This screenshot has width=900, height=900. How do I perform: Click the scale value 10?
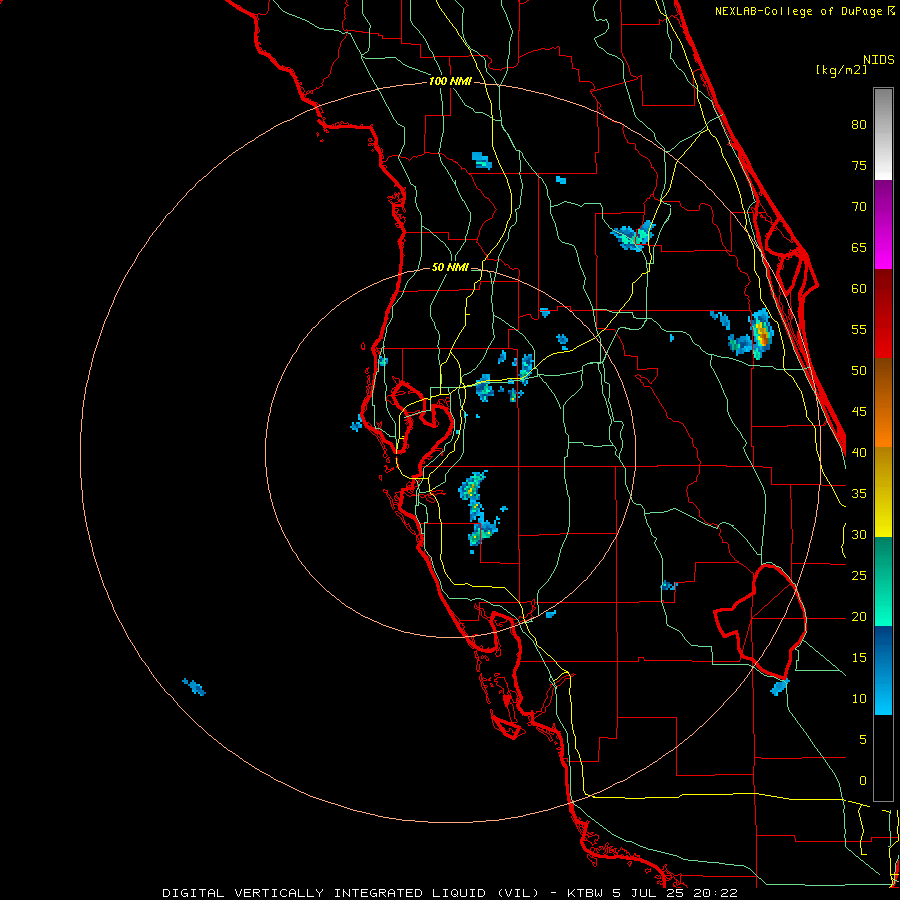pos(859,699)
